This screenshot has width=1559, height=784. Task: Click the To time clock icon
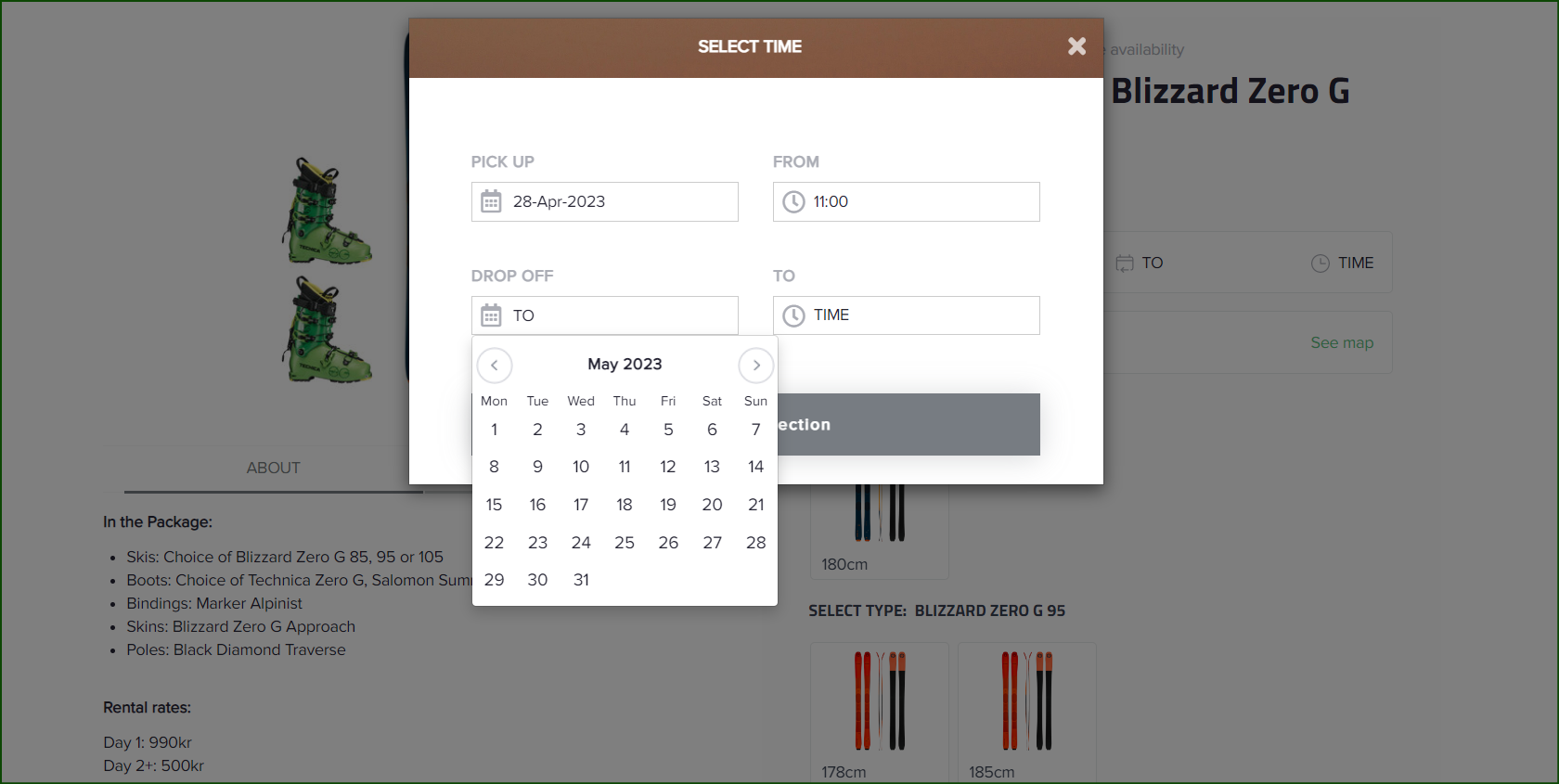click(x=793, y=315)
